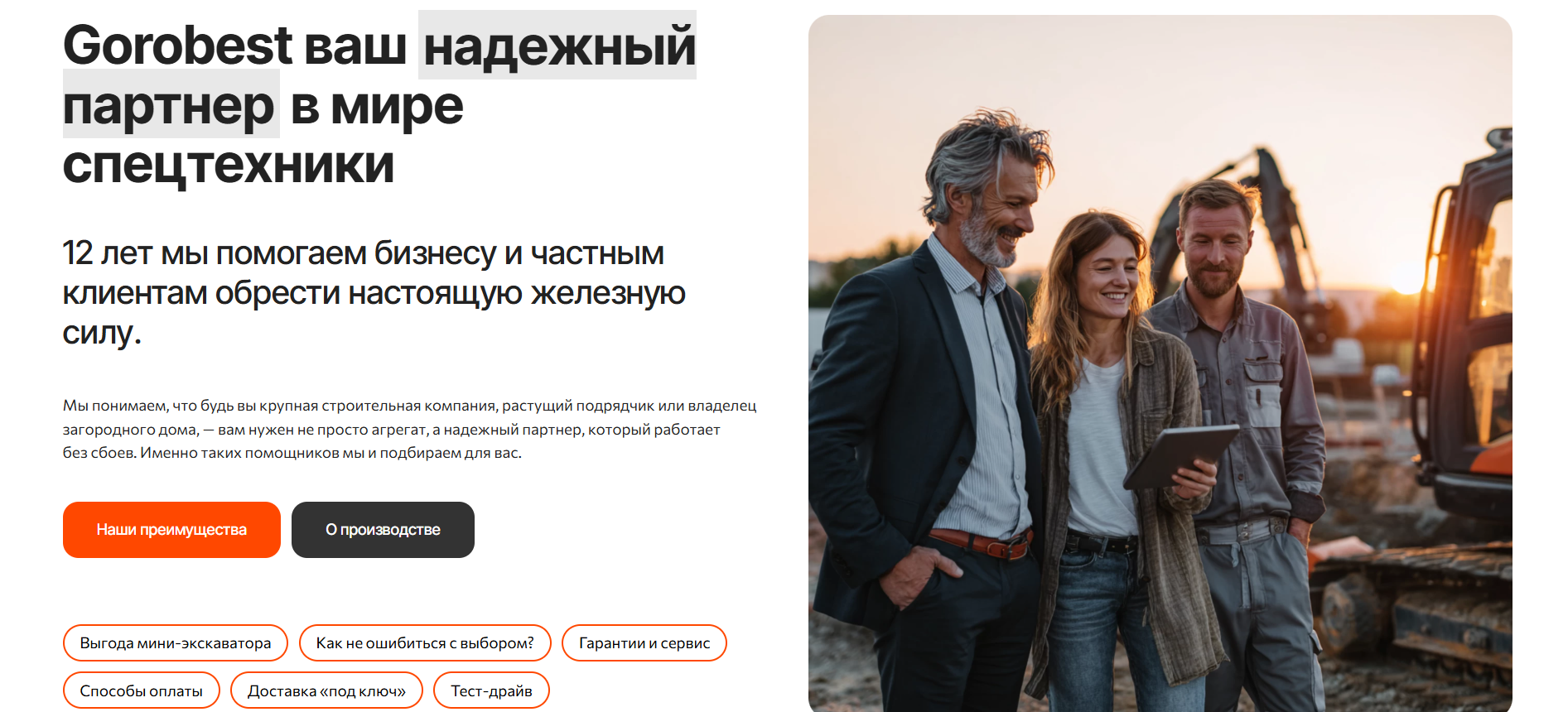The height and width of the screenshot is (712, 1568).
Task: Click the "Gorobest" brand name in heading
Action: pyautogui.click(x=177, y=45)
